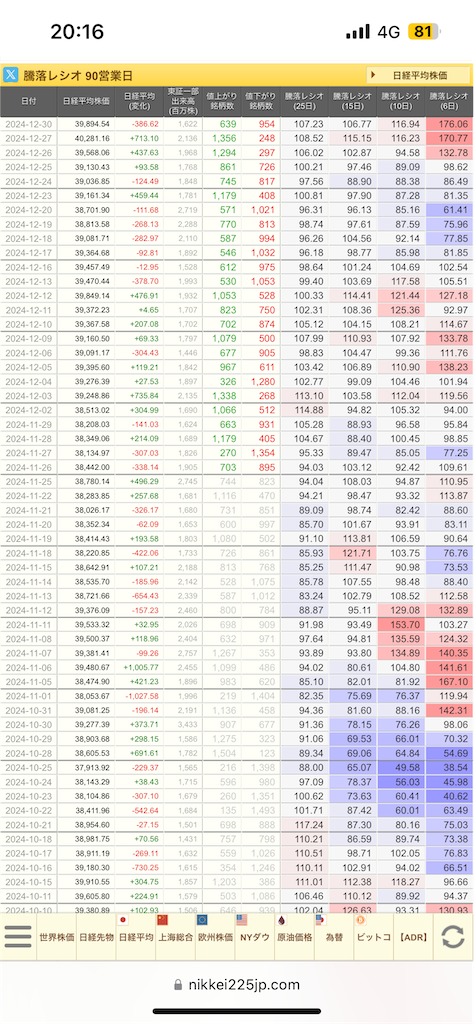Select the +1,005.77 change cell

coord(139,668)
